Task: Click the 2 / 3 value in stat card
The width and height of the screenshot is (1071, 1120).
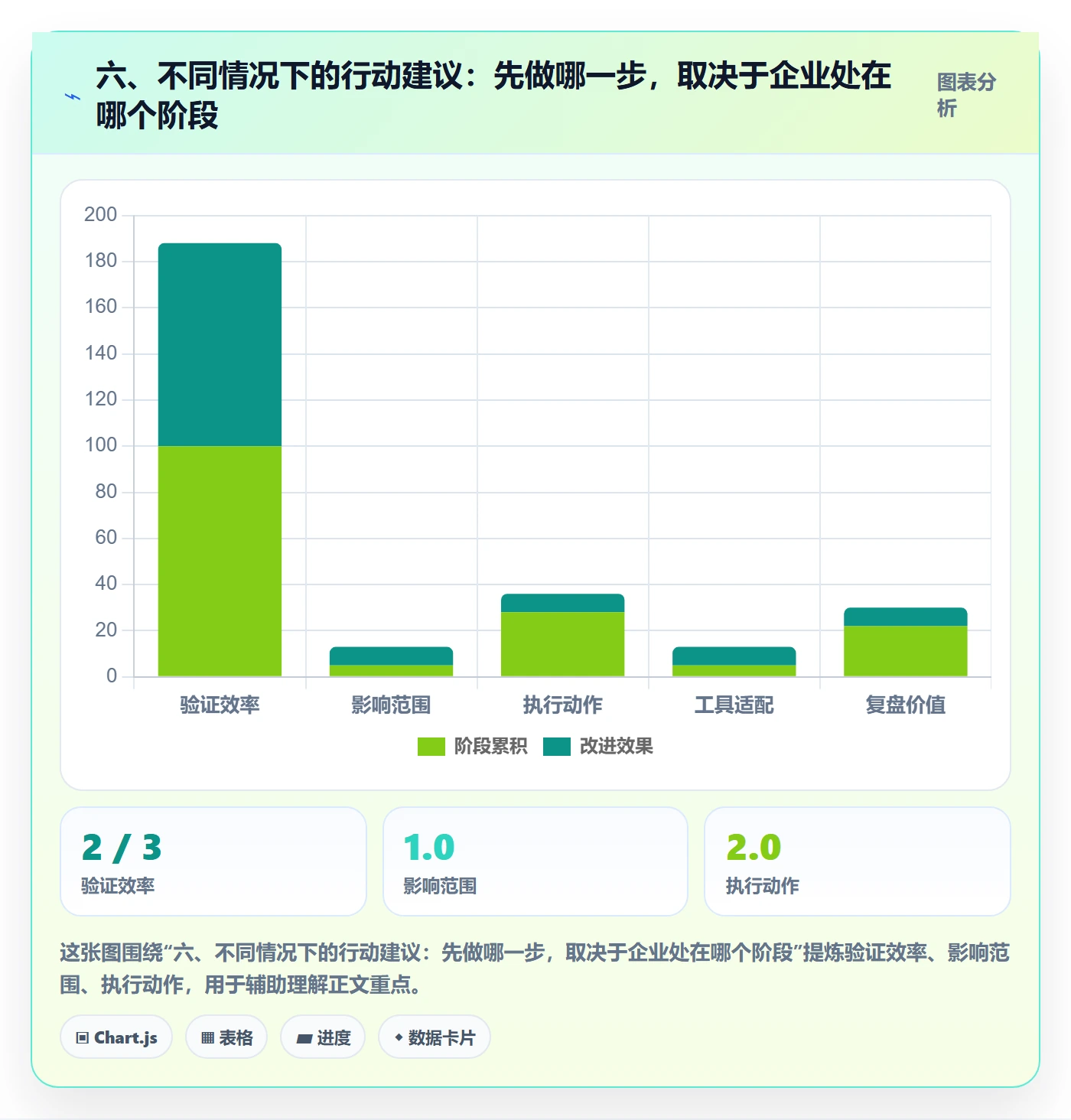Action: (x=122, y=848)
